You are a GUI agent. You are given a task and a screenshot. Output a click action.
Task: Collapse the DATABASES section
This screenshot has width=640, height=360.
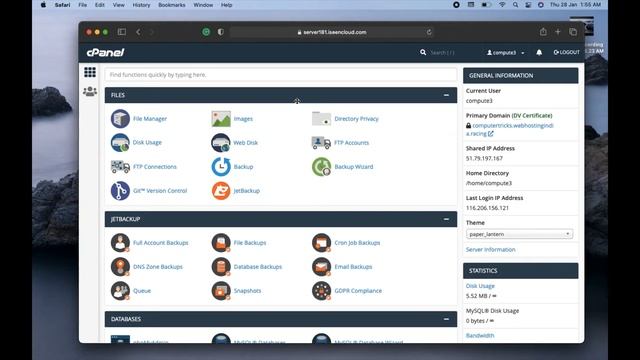446,319
